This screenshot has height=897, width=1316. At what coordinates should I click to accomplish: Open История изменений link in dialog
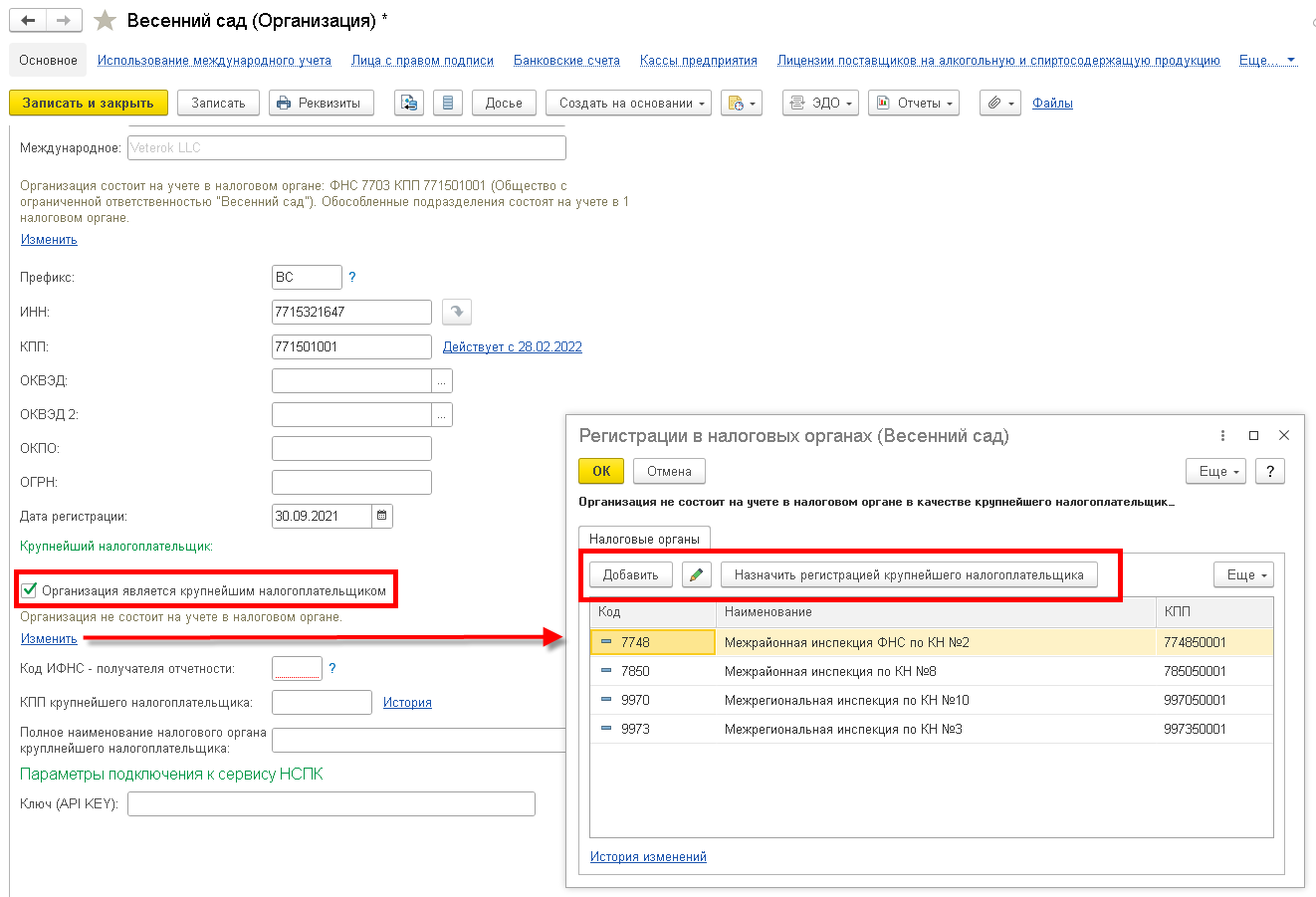point(648,856)
